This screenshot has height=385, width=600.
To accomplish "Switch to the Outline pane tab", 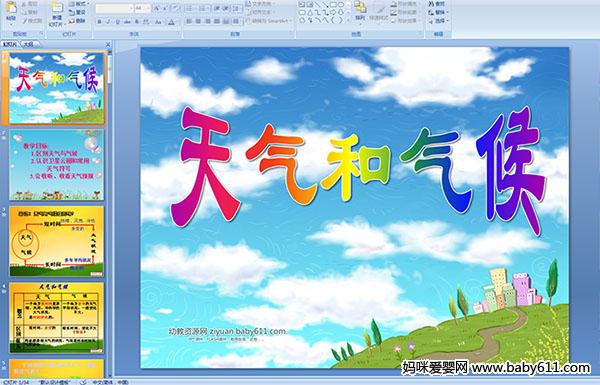I will [28, 44].
